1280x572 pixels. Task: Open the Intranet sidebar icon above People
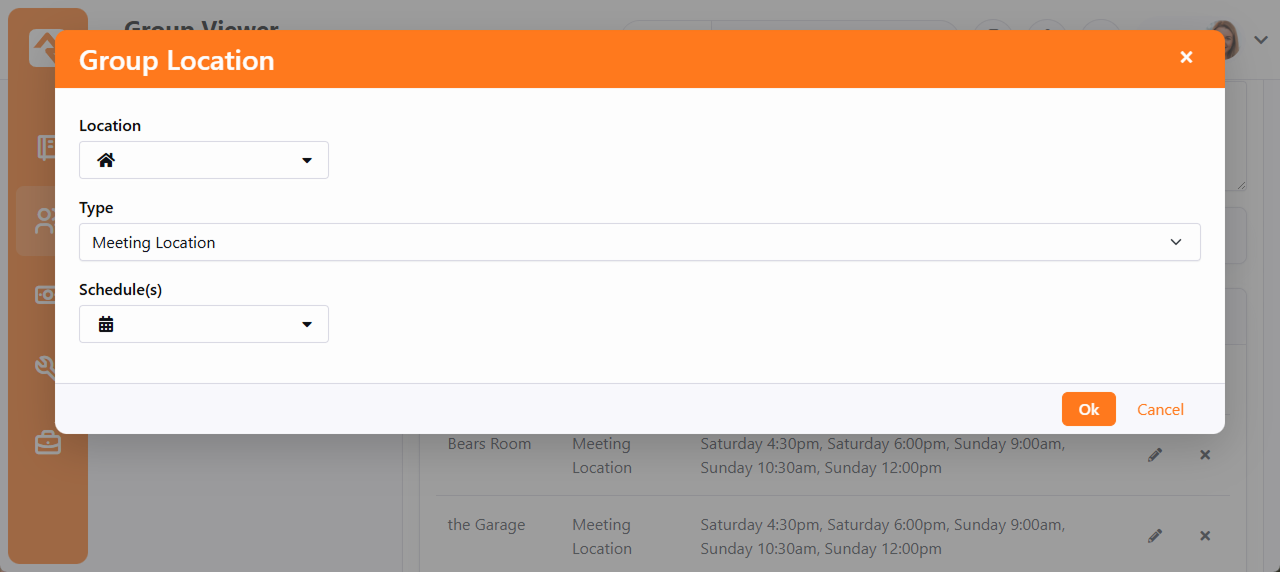pyautogui.click(x=48, y=148)
